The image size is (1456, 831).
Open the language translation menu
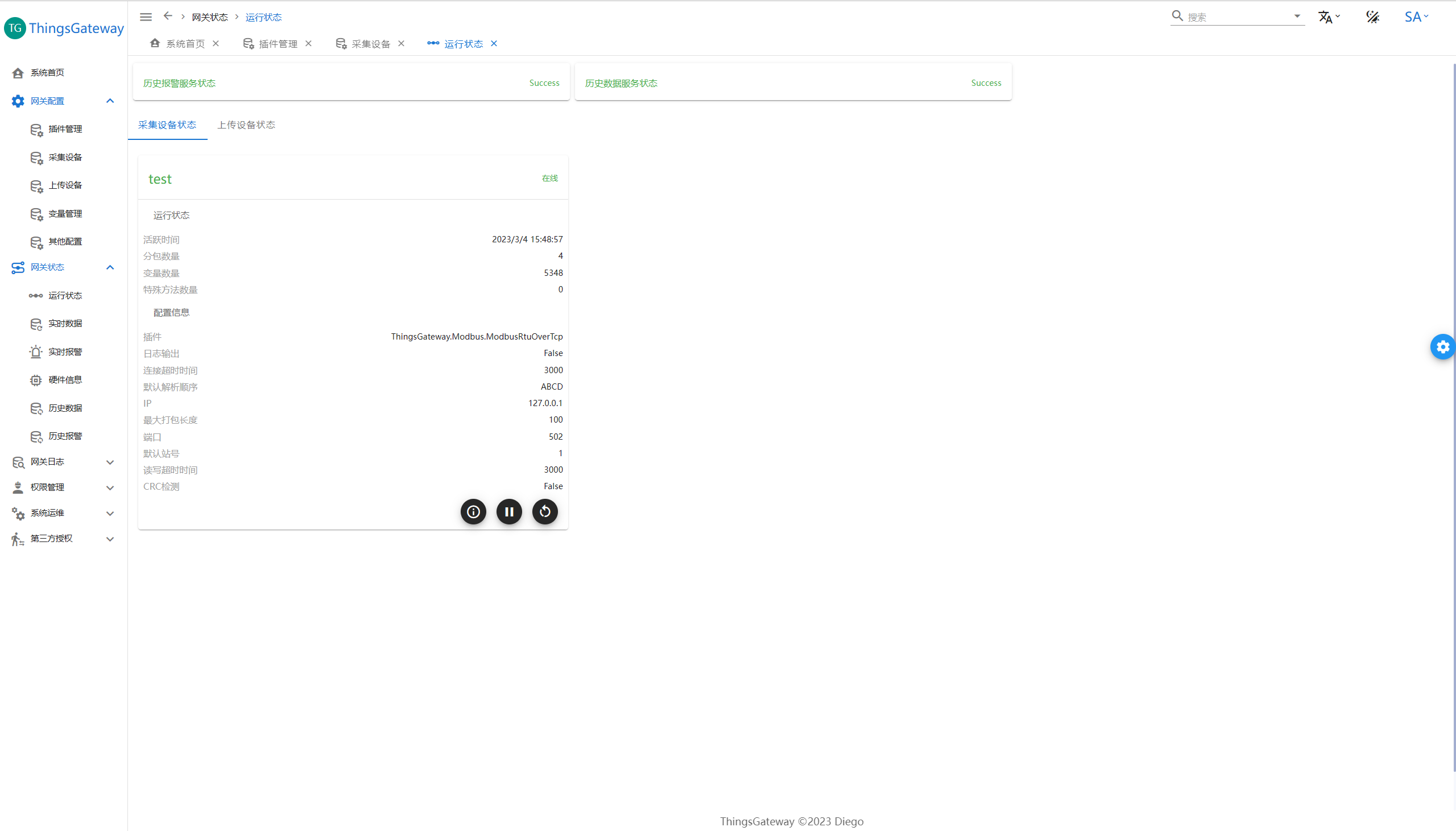1328,17
